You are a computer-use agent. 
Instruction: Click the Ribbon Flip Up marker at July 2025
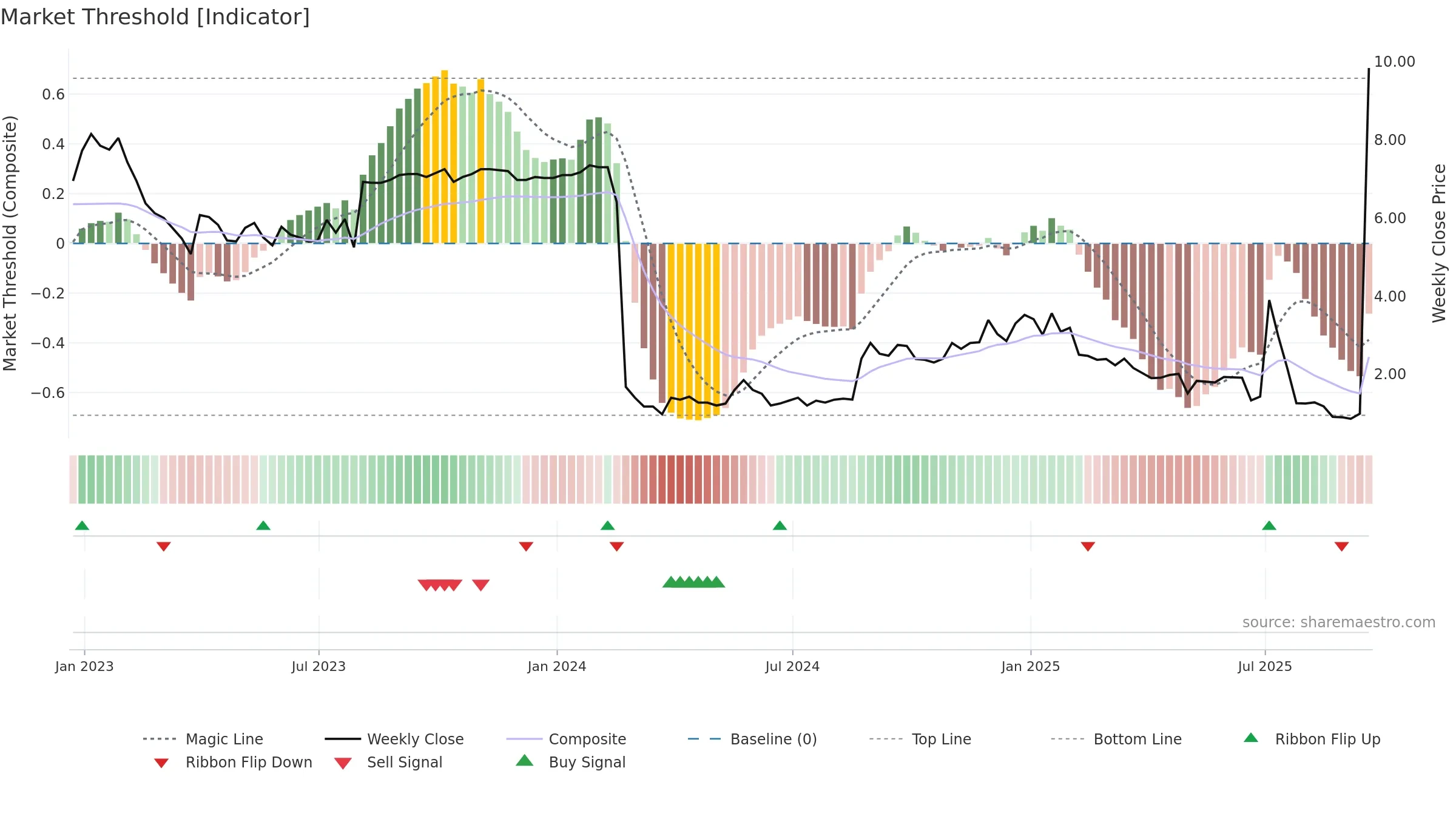pyautogui.click(x=1269, y=525)
